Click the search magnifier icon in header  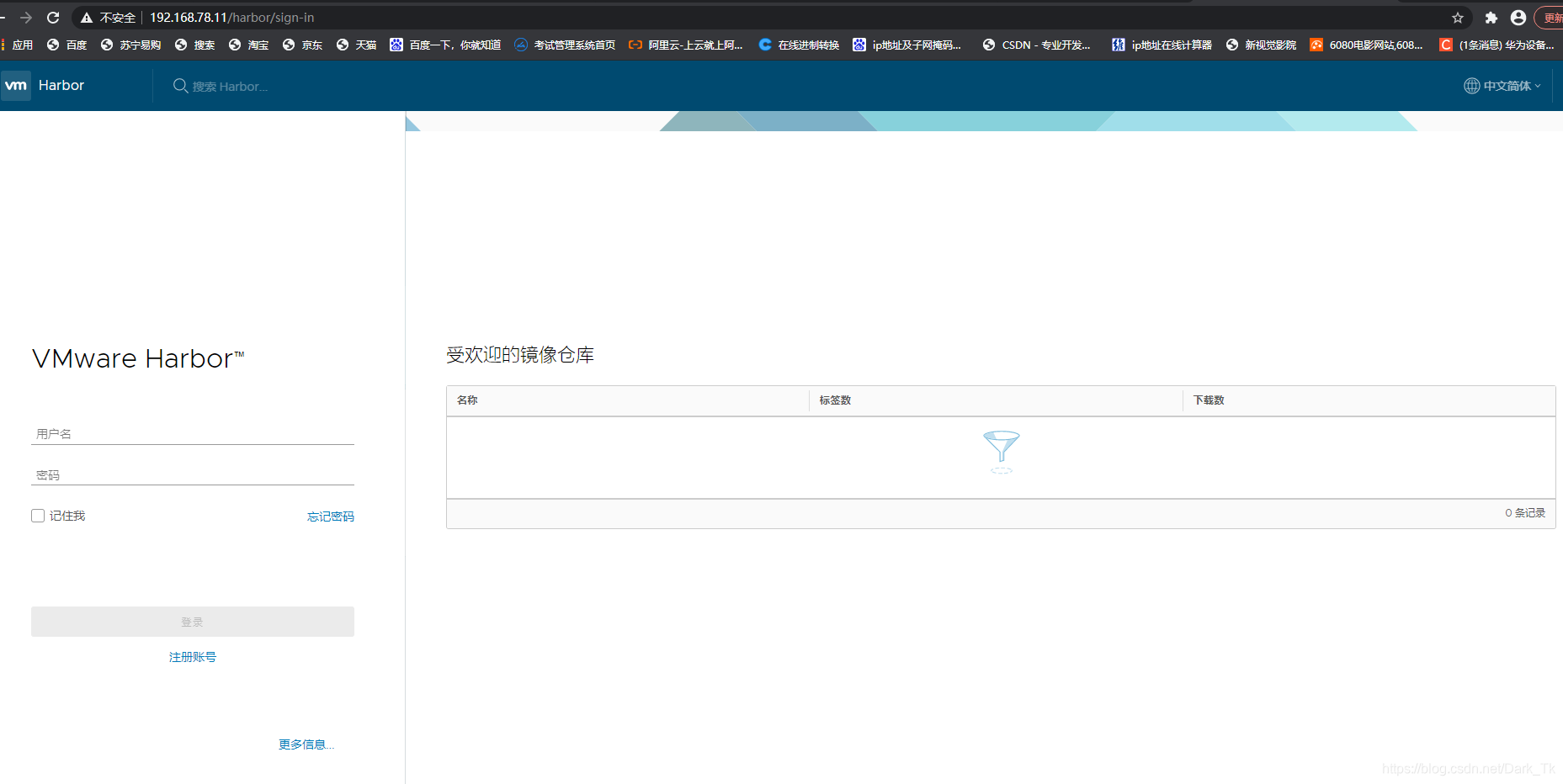point(180,86)
